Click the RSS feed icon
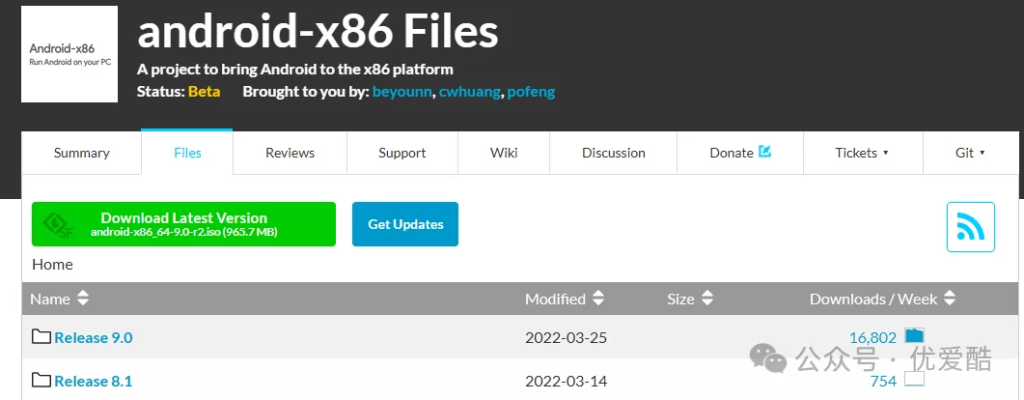Screen dimensions: 1024x400 coord(970,227)
